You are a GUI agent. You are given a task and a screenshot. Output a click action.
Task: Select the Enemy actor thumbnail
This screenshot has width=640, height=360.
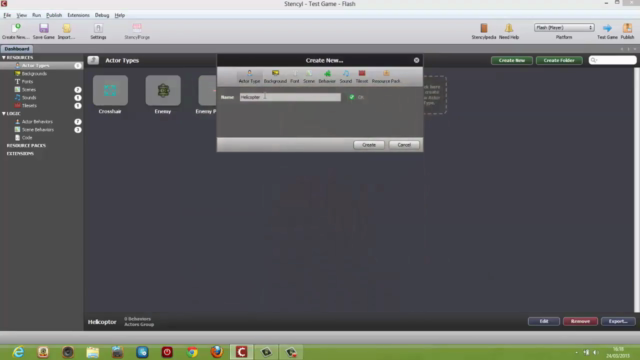tap(163, 90)
